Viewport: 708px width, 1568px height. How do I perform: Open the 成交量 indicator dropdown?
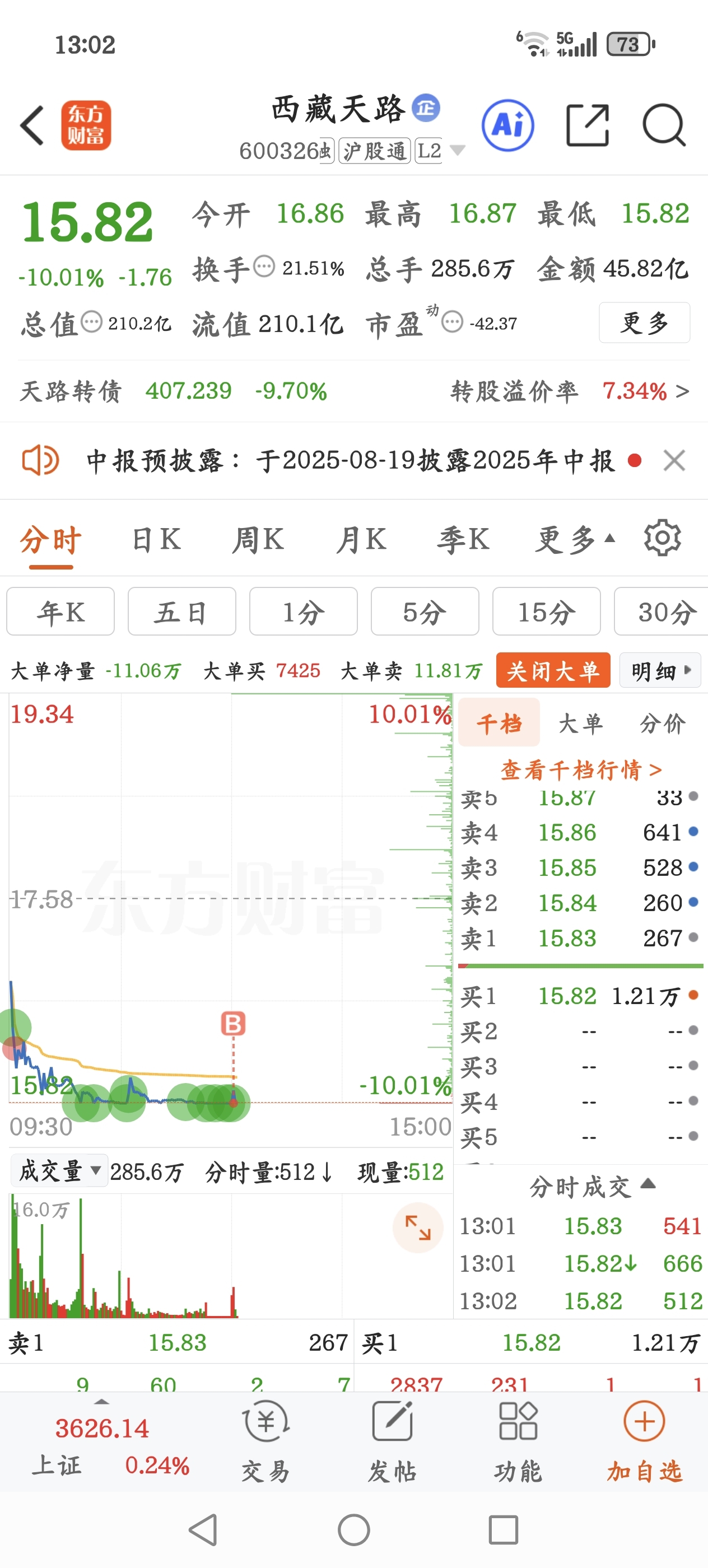click(60, 1170)
